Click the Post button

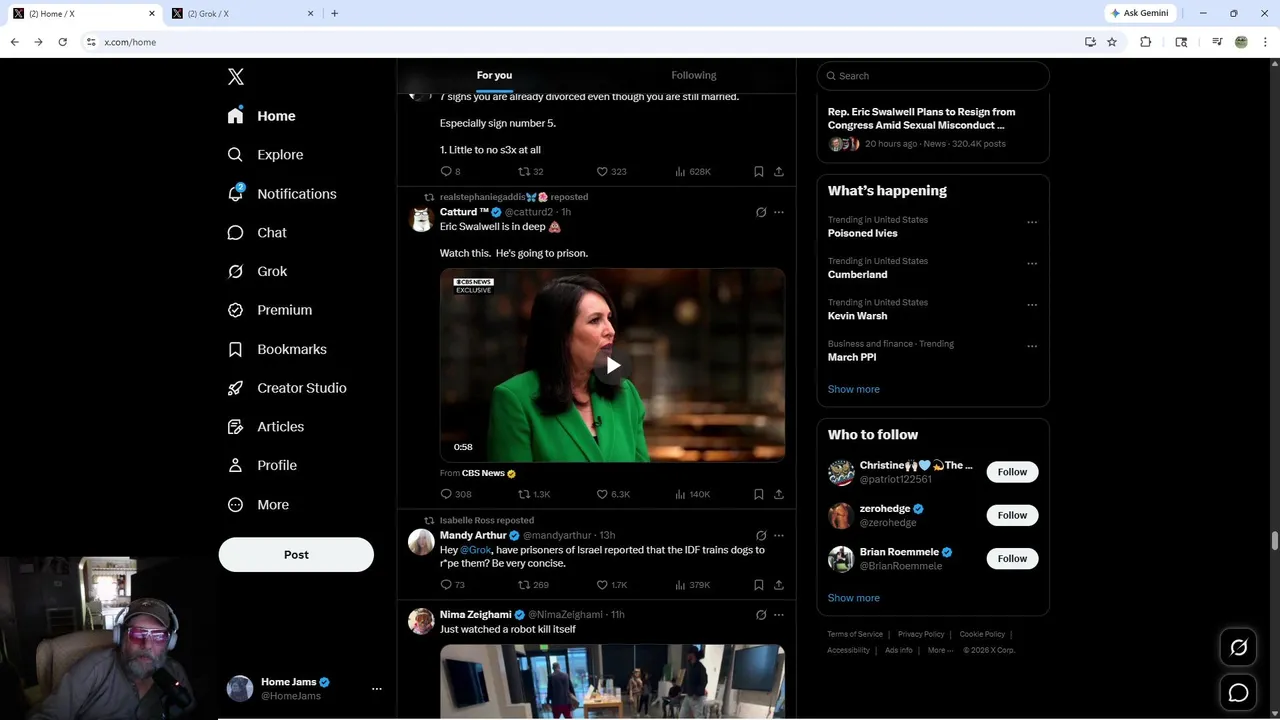[x=296, y=555]
